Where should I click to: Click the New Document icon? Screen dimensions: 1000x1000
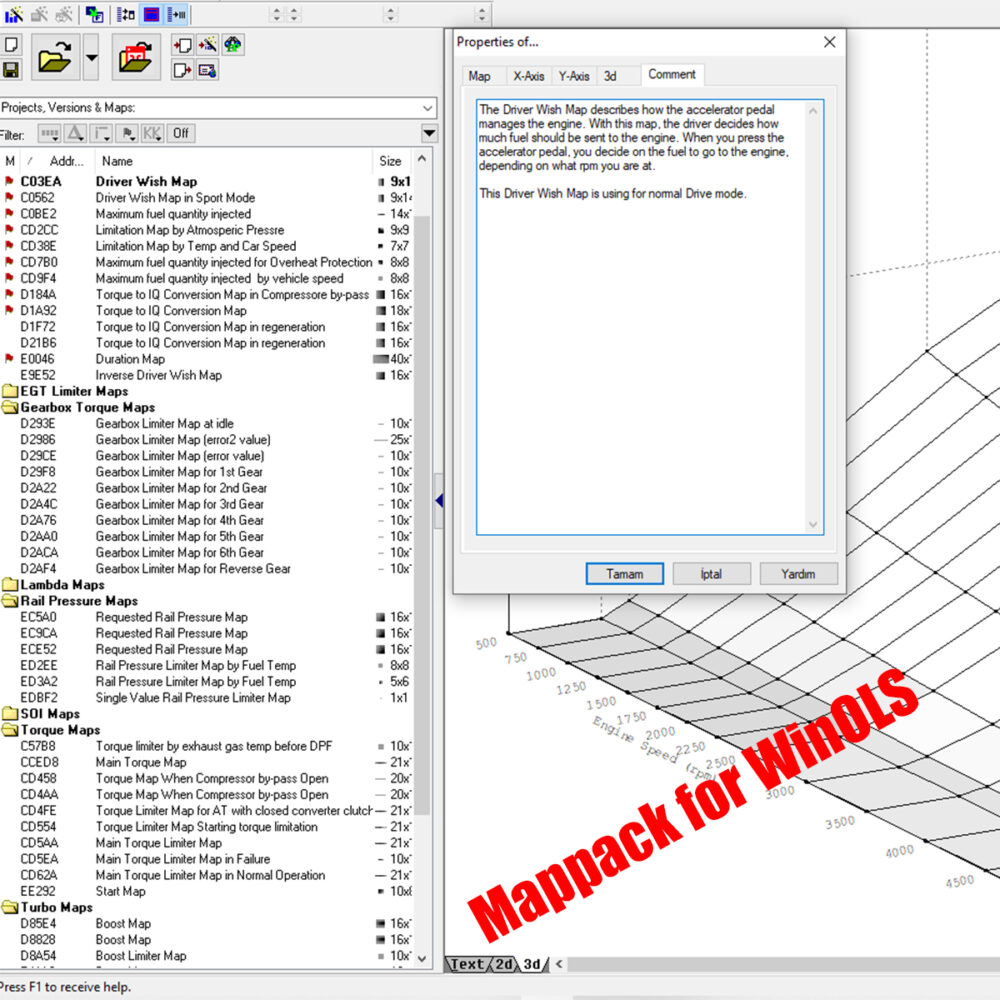(x=11, y=44)
